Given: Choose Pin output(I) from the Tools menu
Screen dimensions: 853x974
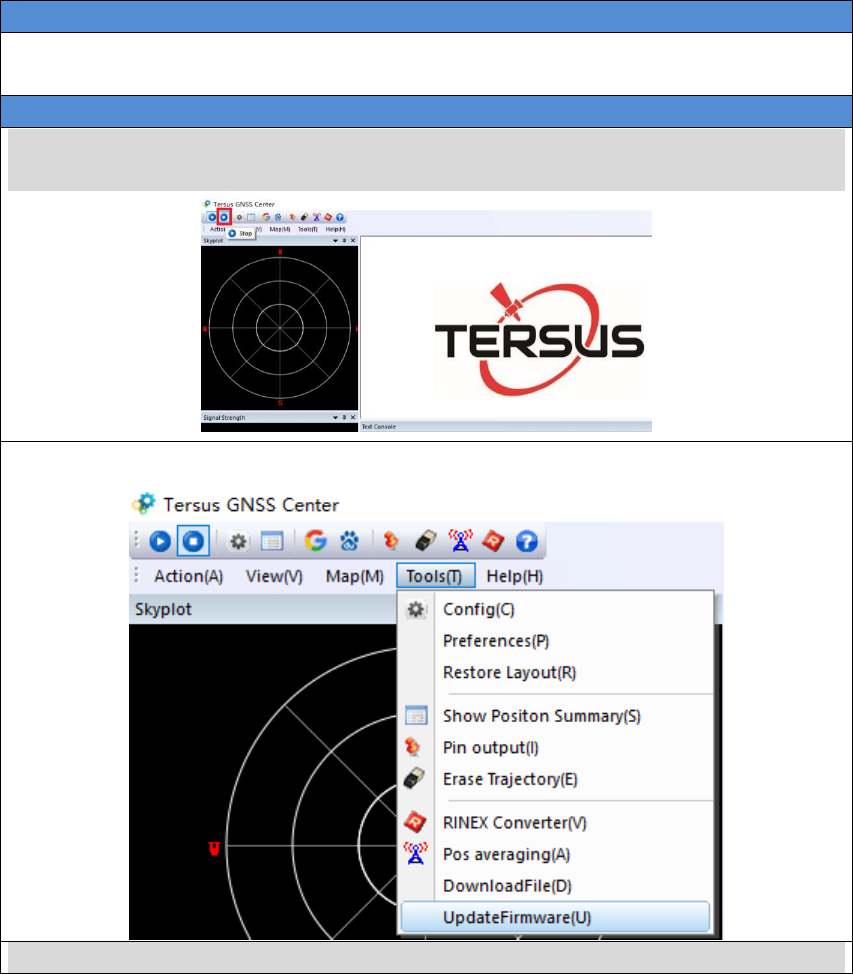Looking at the screenshot, I should tap(556, 748).
